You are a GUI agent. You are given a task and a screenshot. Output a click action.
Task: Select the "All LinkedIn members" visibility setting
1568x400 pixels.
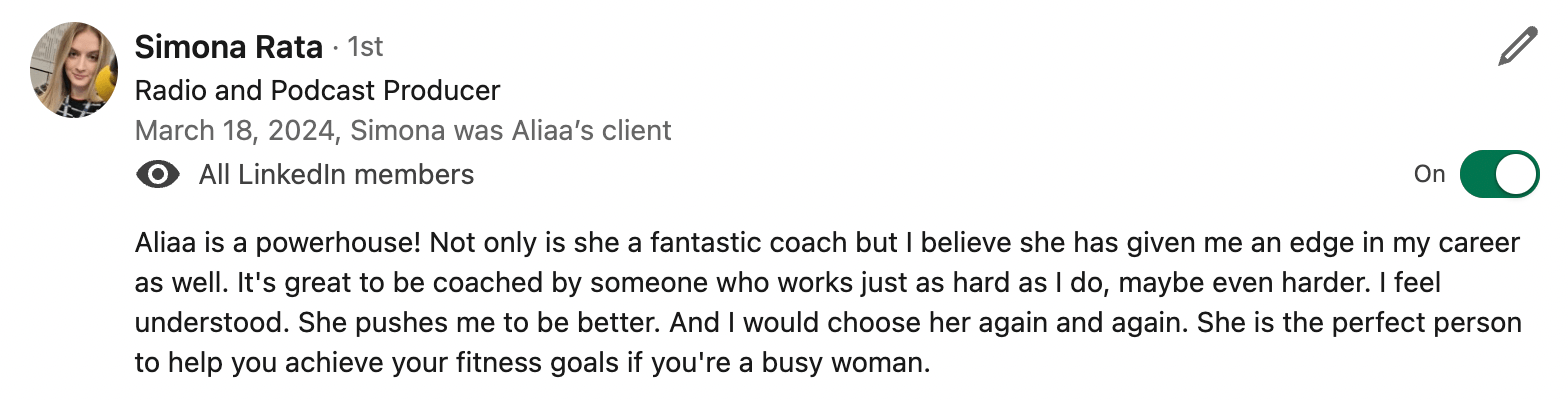tap(336, 175)
